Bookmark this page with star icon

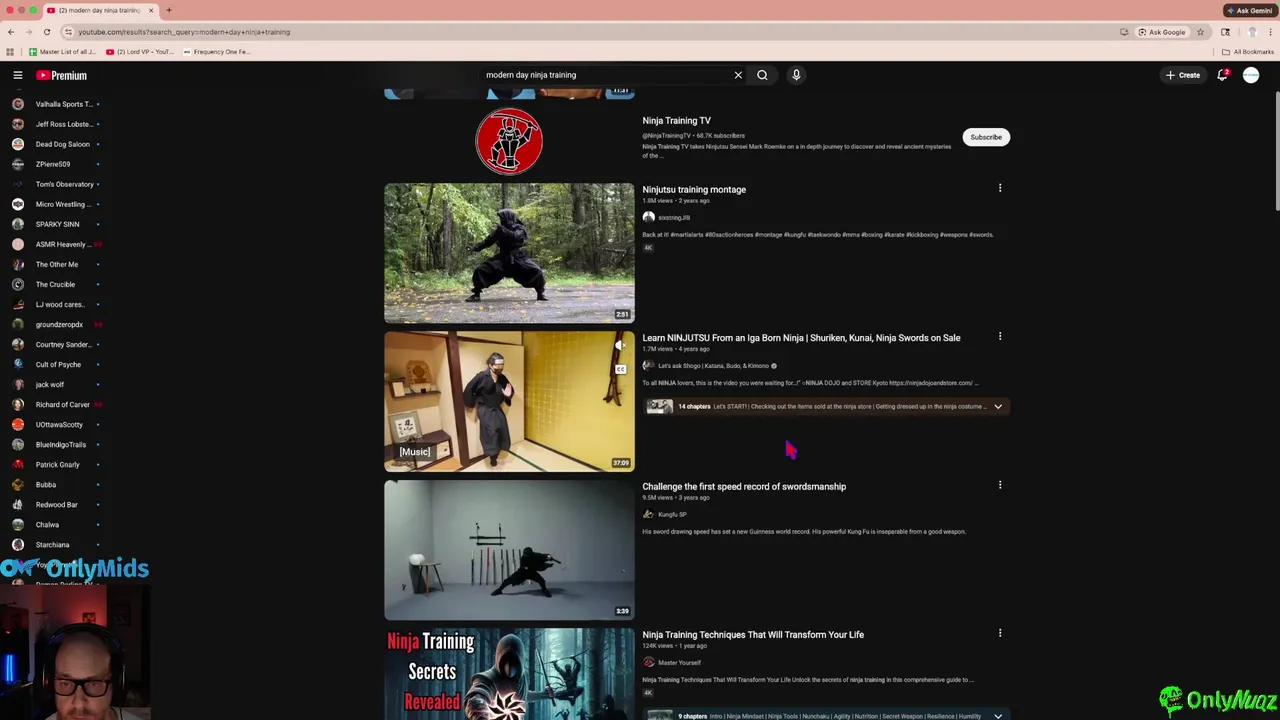tap(1200, 32)
